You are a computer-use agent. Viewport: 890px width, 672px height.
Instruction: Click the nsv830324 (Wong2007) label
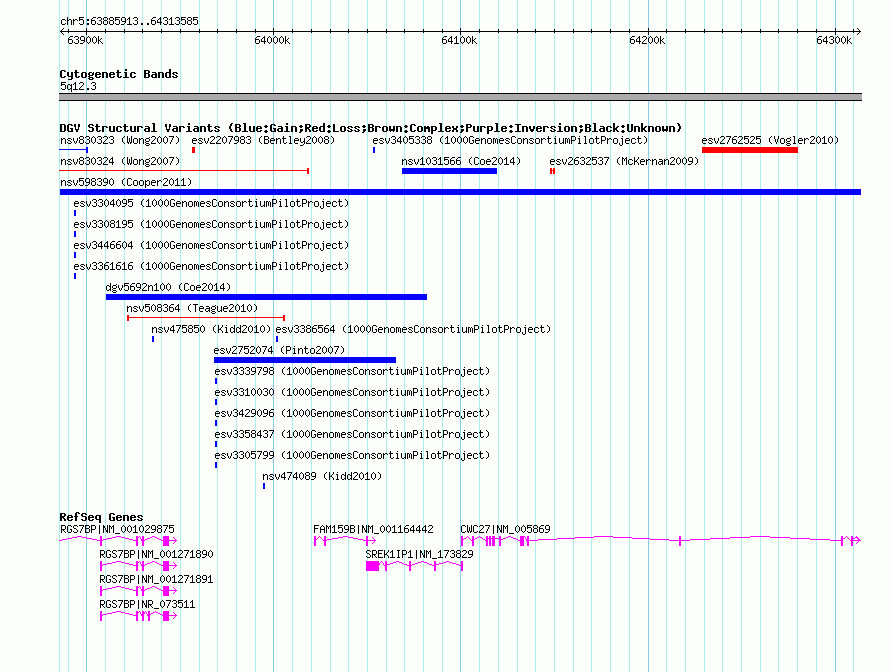[120, 161]
